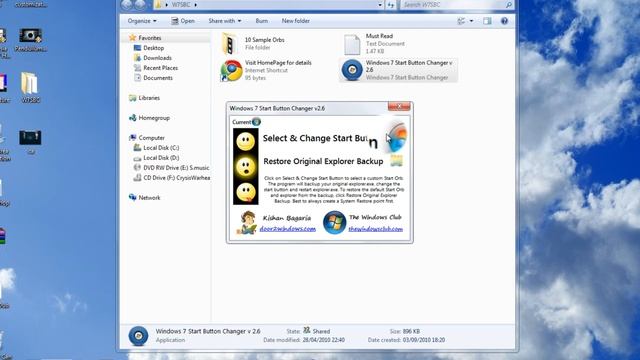
Task: Open the view options dropdown arrow
Action: coord(471,21)
